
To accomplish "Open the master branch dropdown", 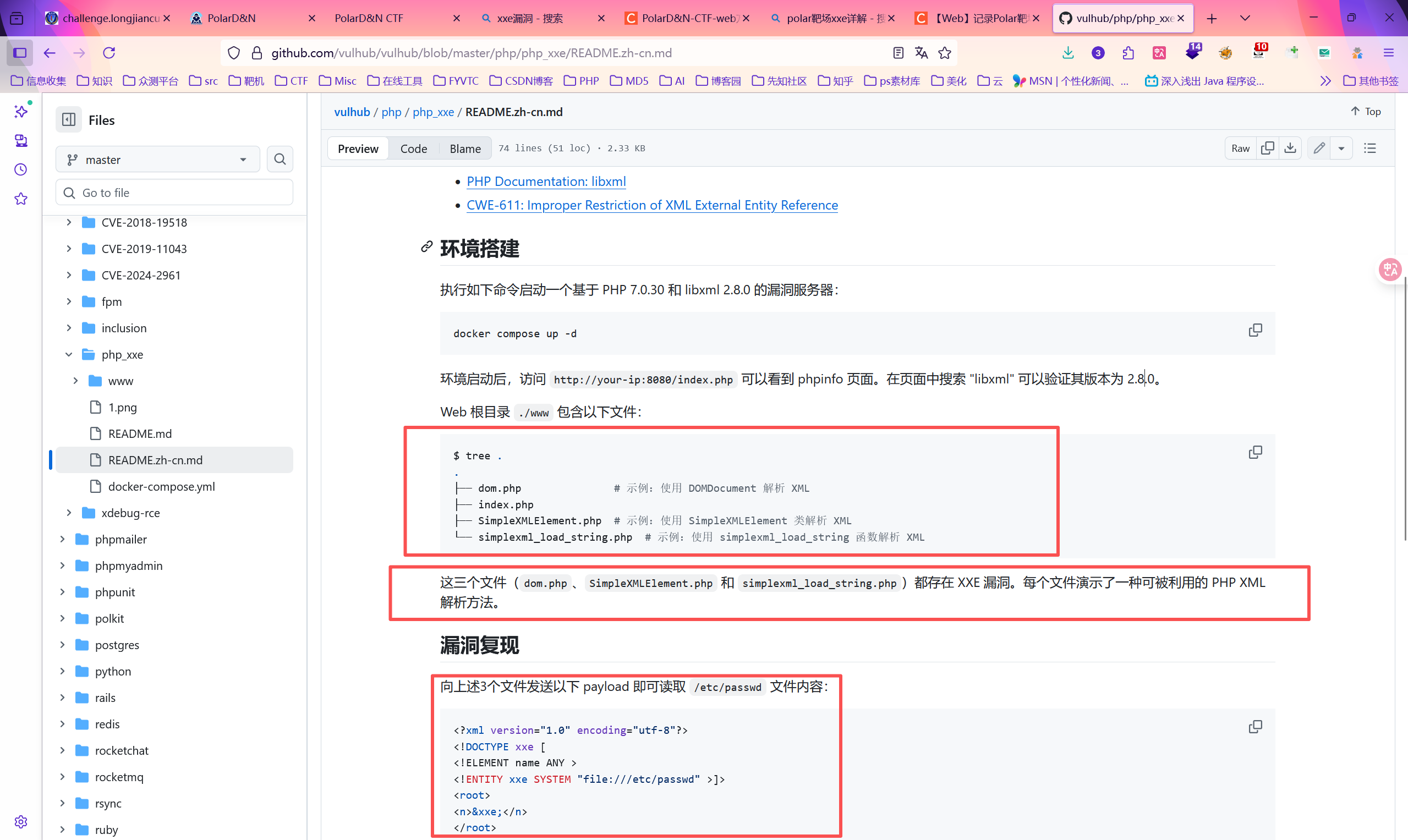I will click(157, 160).
